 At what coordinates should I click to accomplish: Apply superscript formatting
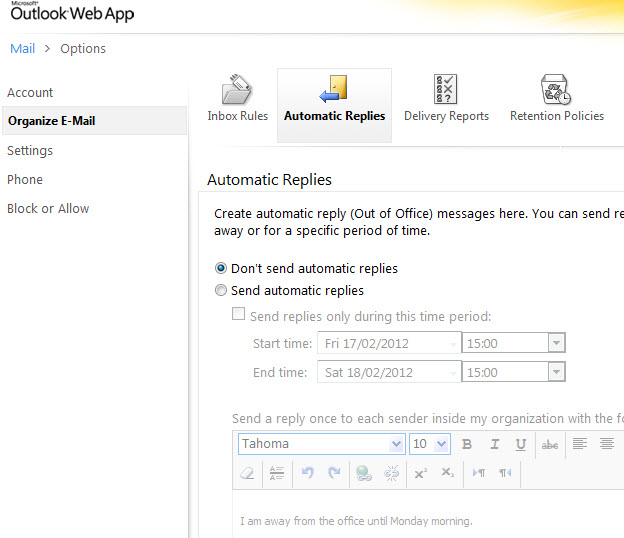point(420,473)
